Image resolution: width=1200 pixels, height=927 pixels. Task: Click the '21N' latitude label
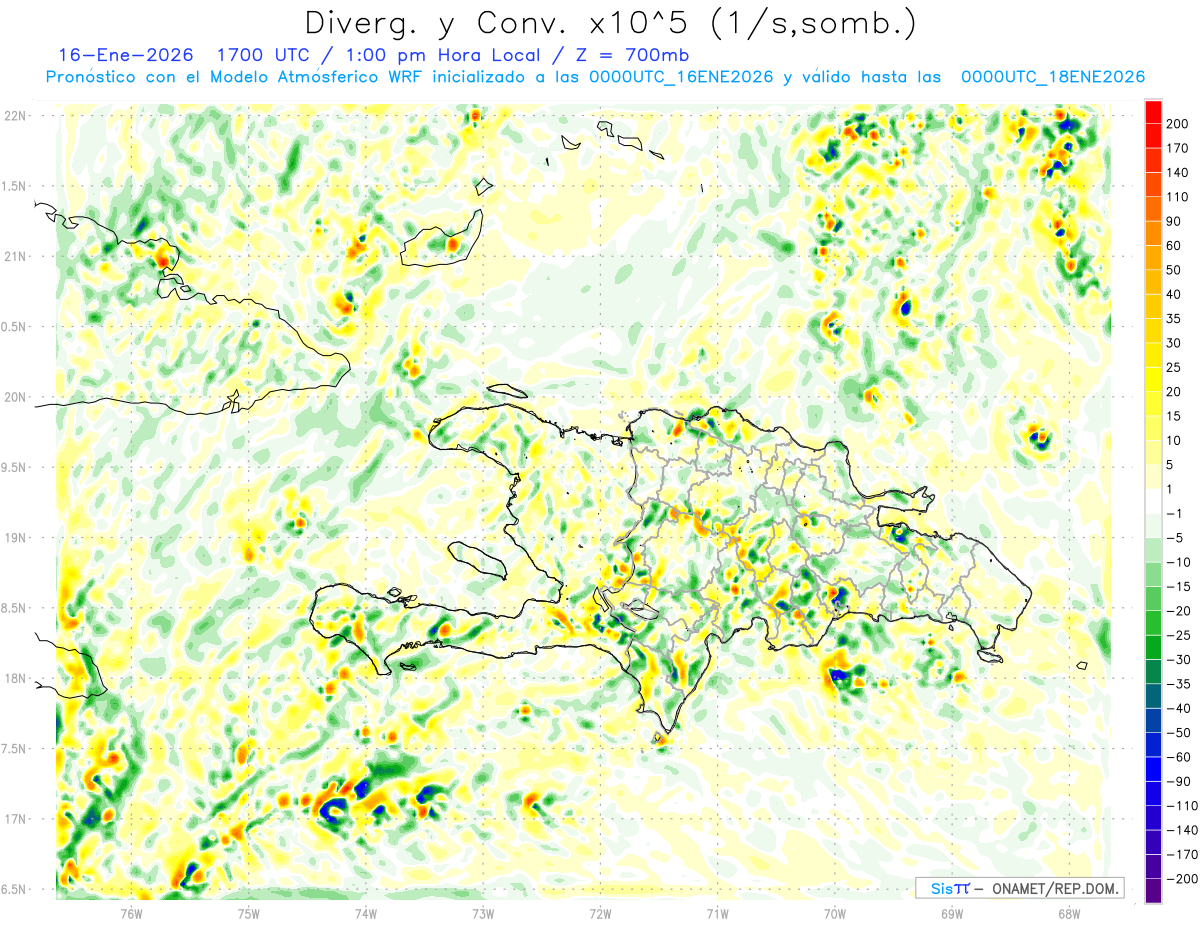point(15,256)
